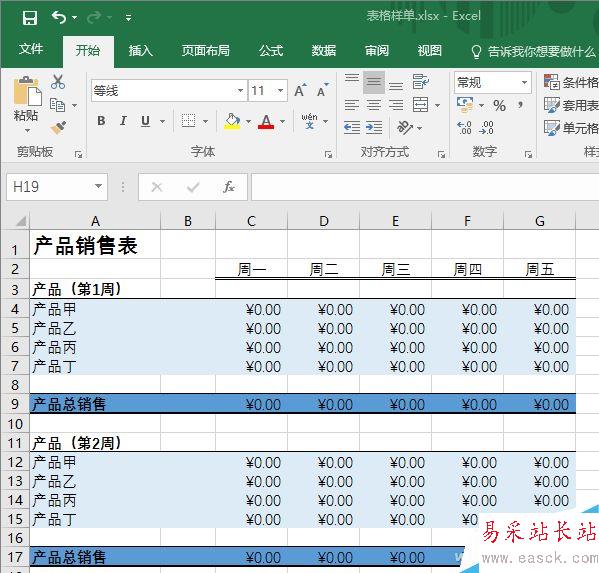Open the font size 11 dropdown
599x573 pixels.
tap(280, 91)
